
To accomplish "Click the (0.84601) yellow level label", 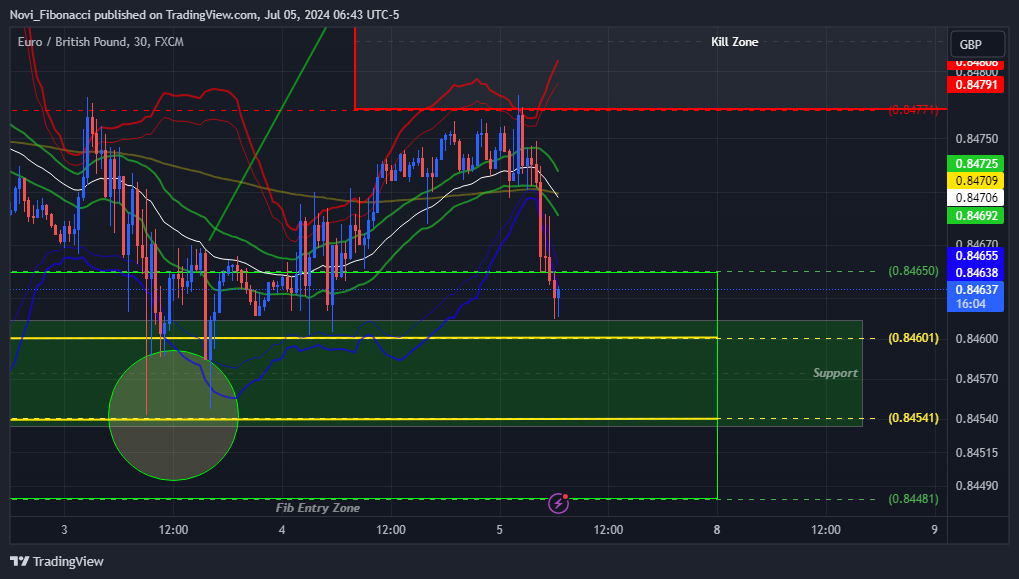I will pyautogui.click(x=913, y=338).
